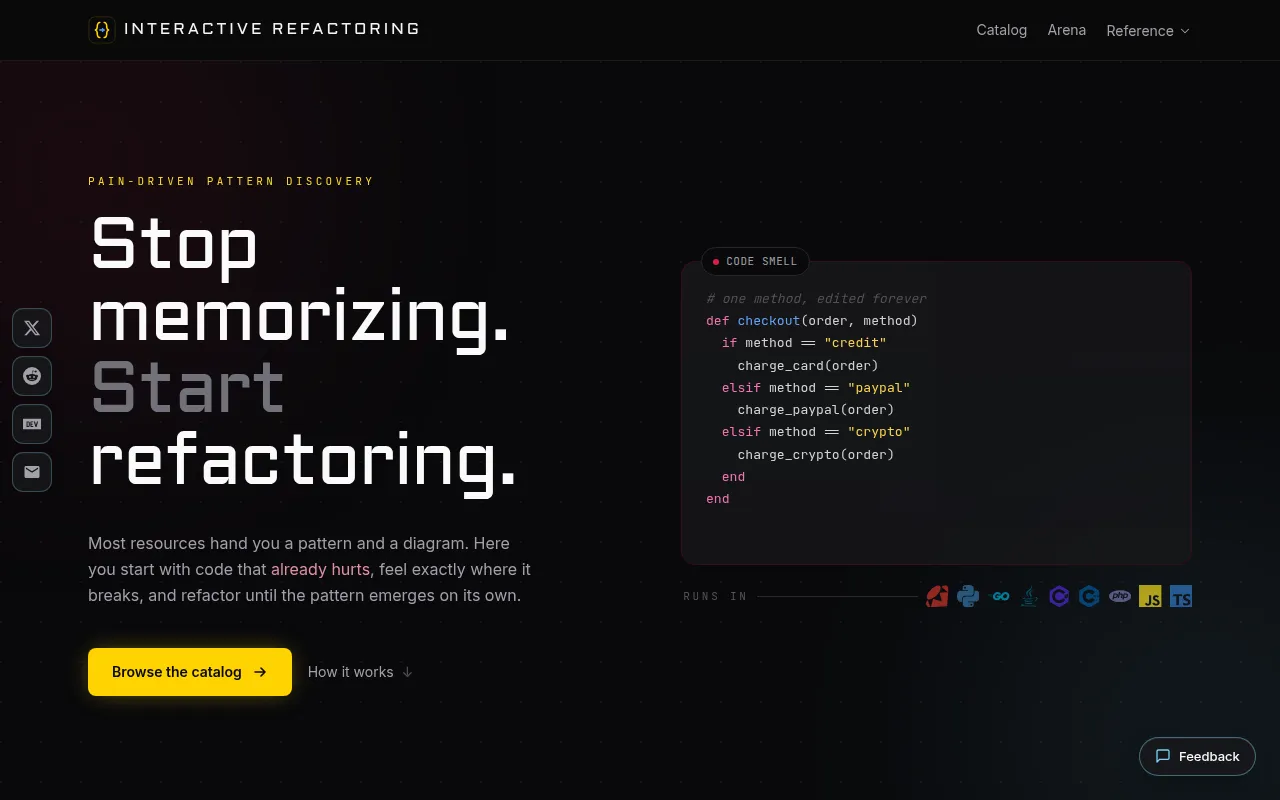Share on X (Twitter) sidebar icon
This screenshot has height=800, width=1280.
coord(32,328)
